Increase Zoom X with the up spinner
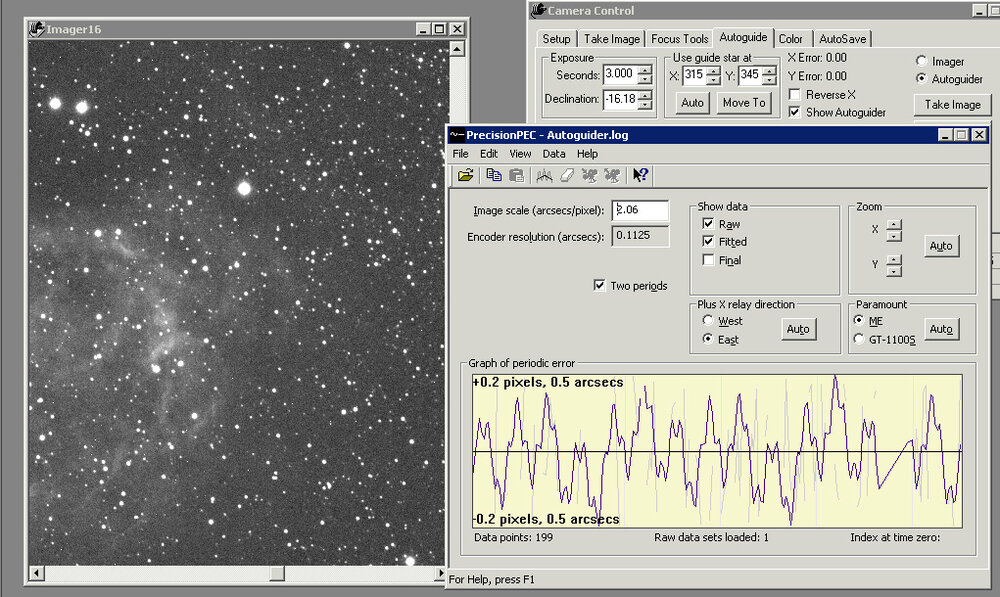This screenshot has height=597, width=1000. pyautogui.click(x=894, y=224)
